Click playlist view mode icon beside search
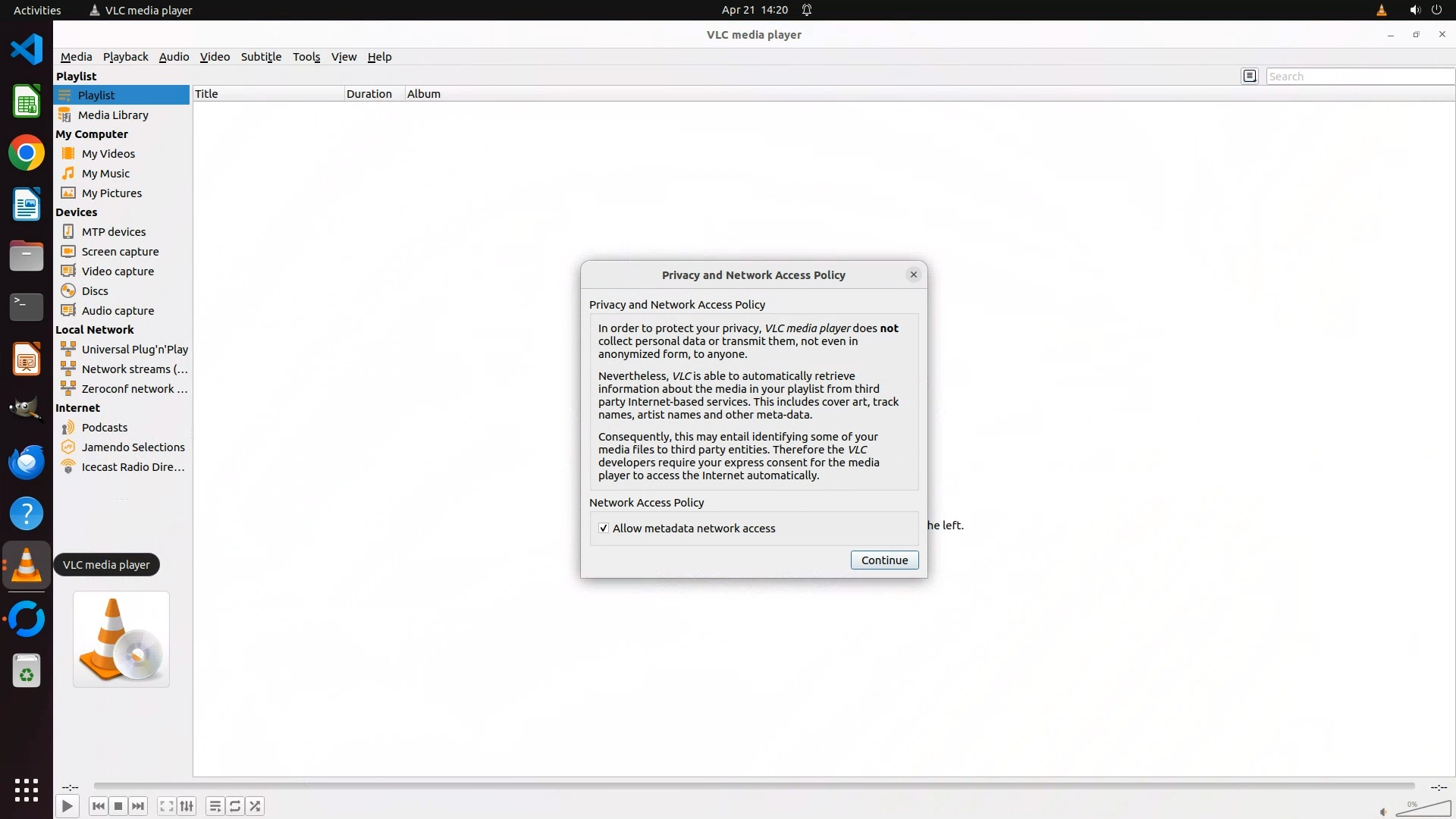 (x=1250, y=76)
